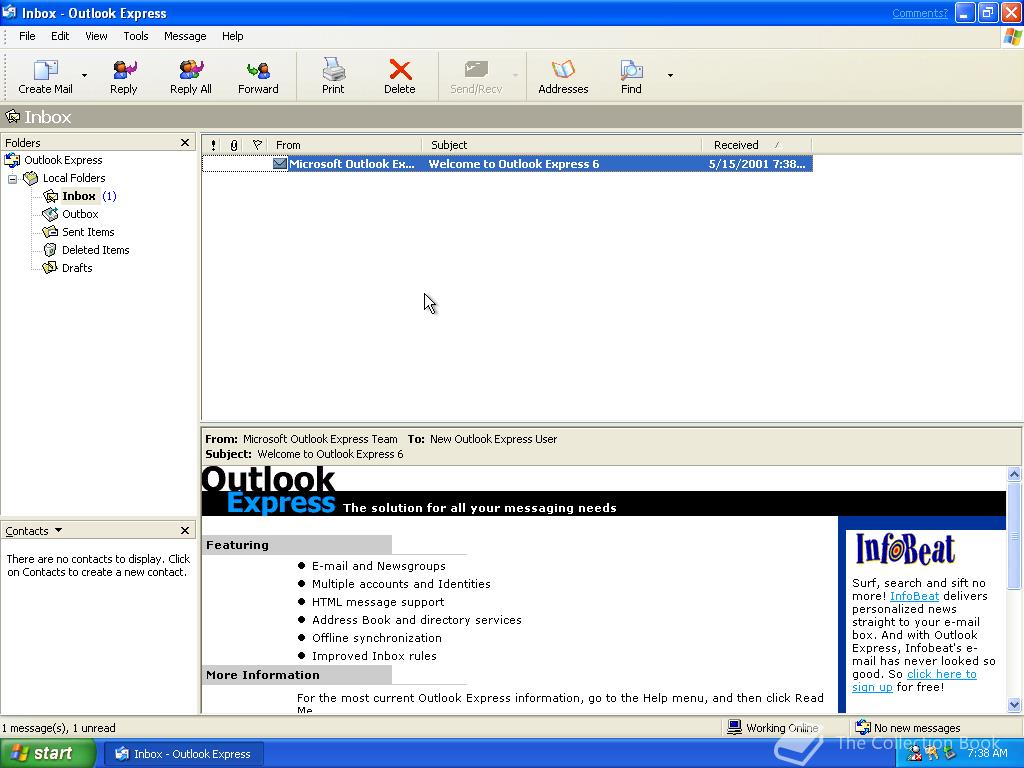Close the Folders pane

185,142
